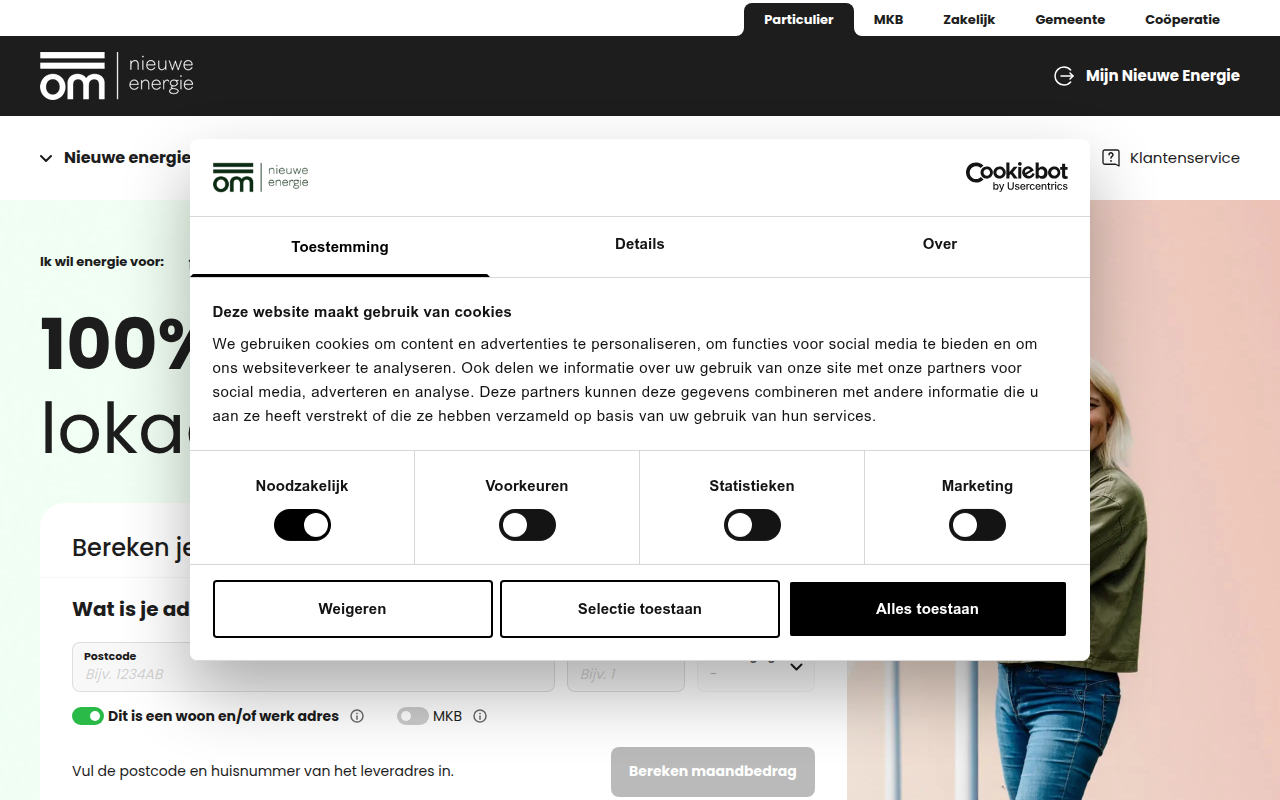
Task: Toggle the Noodzakelijk cookie switch
Action: pyautogui.click(x=302, y=525)
